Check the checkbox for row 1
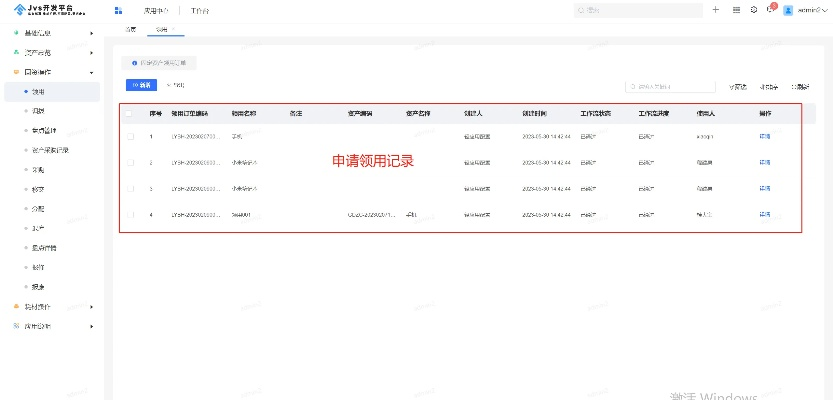Screen dimensions: 833x400 point(131,137)
